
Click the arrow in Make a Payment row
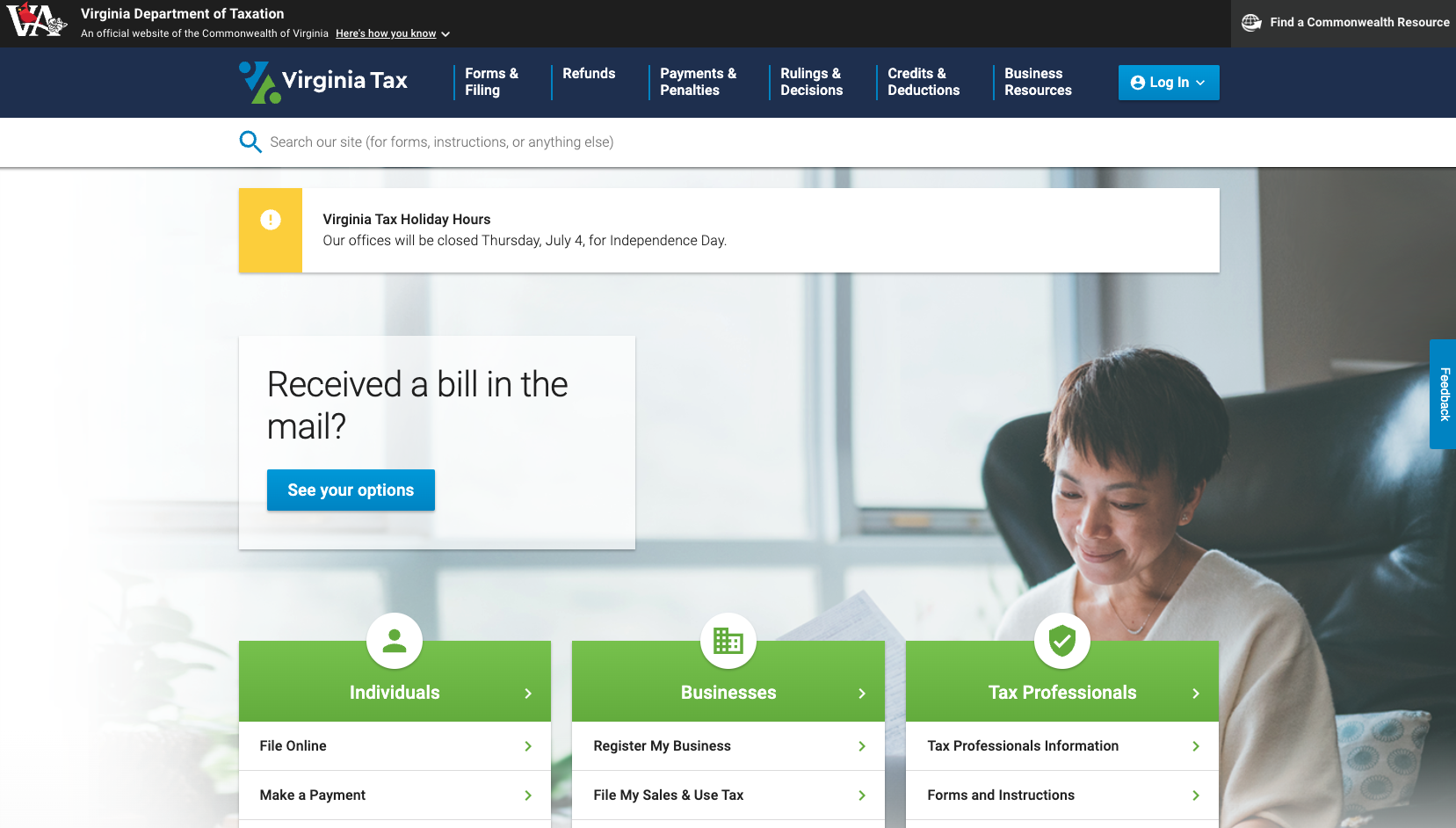[528, 795]
